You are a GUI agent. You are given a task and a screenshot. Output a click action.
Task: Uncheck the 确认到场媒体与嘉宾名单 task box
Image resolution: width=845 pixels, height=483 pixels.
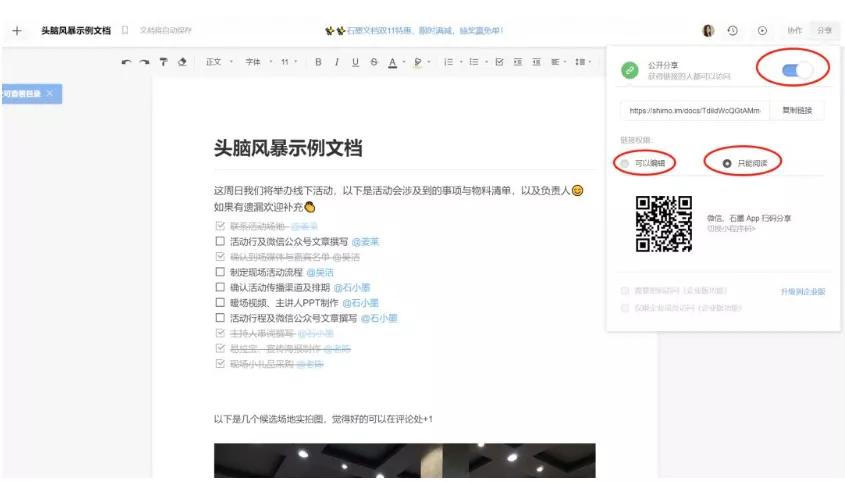(220, 256)
